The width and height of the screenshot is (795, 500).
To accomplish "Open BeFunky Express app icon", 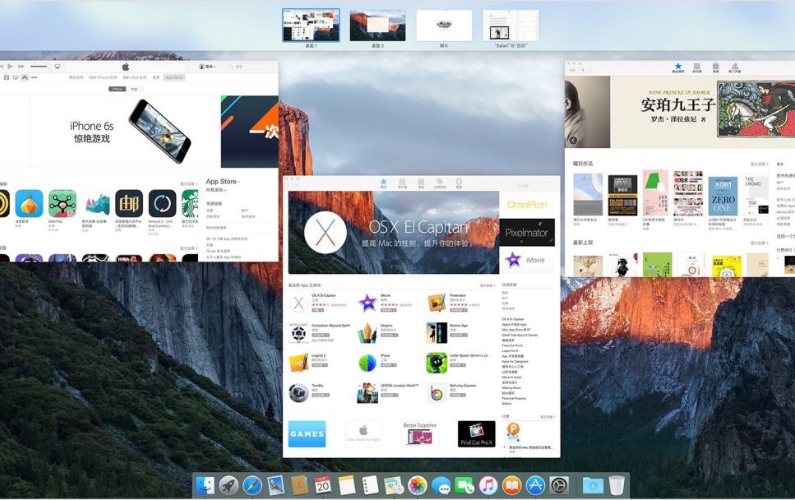I will tap(436, 393).
